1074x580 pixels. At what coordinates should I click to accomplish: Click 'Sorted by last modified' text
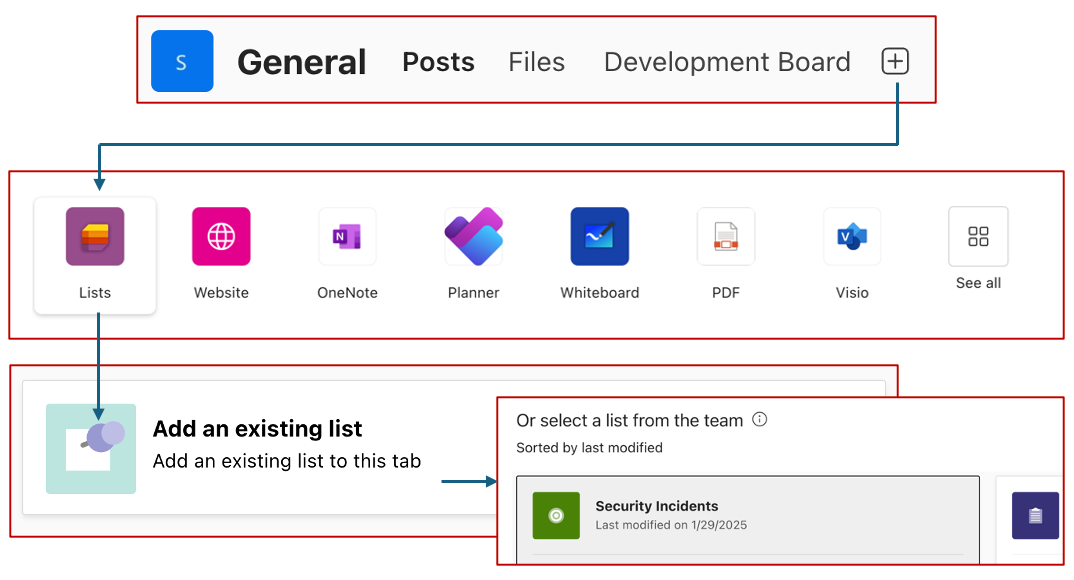(x=589, y=448)
